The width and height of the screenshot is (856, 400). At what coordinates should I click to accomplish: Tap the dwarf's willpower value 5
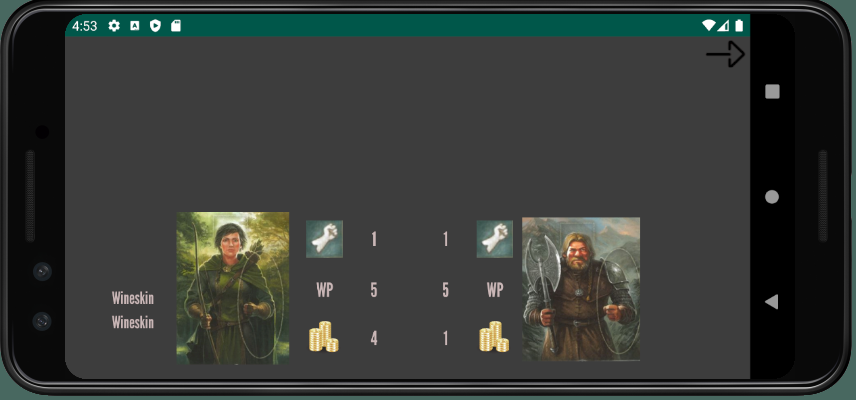coord(445,290)
